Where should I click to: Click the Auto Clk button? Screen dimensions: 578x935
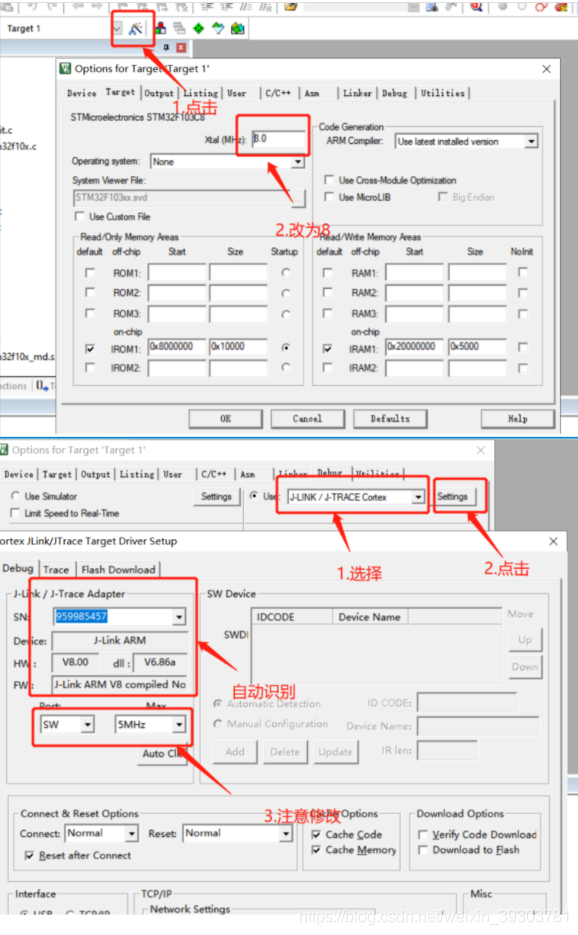[162, 753]
